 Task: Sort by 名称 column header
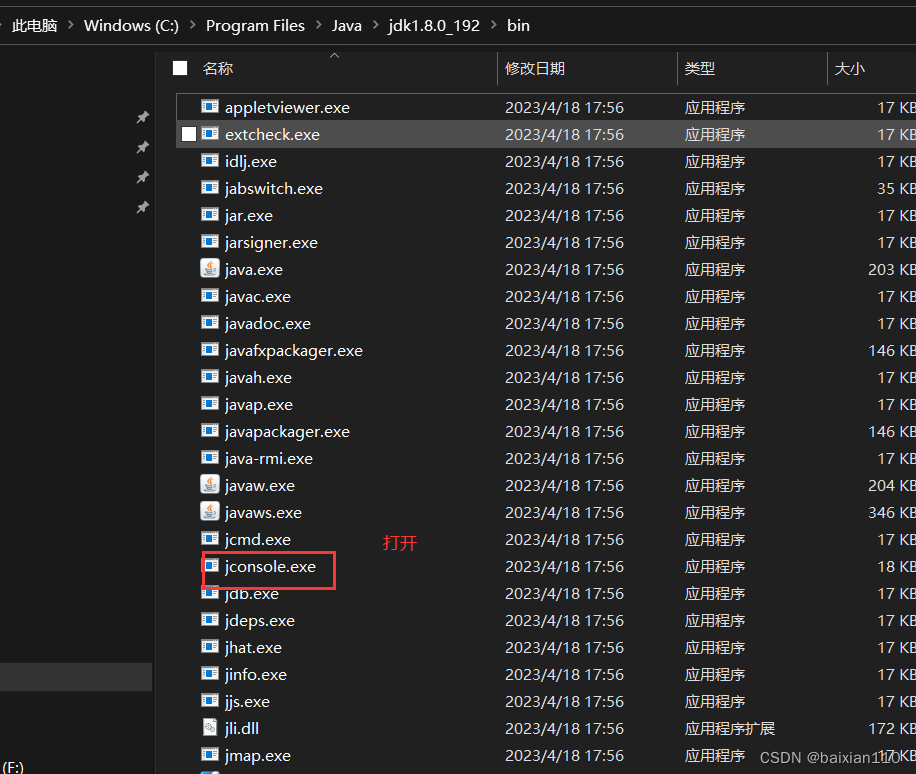[x=217, y=68]
